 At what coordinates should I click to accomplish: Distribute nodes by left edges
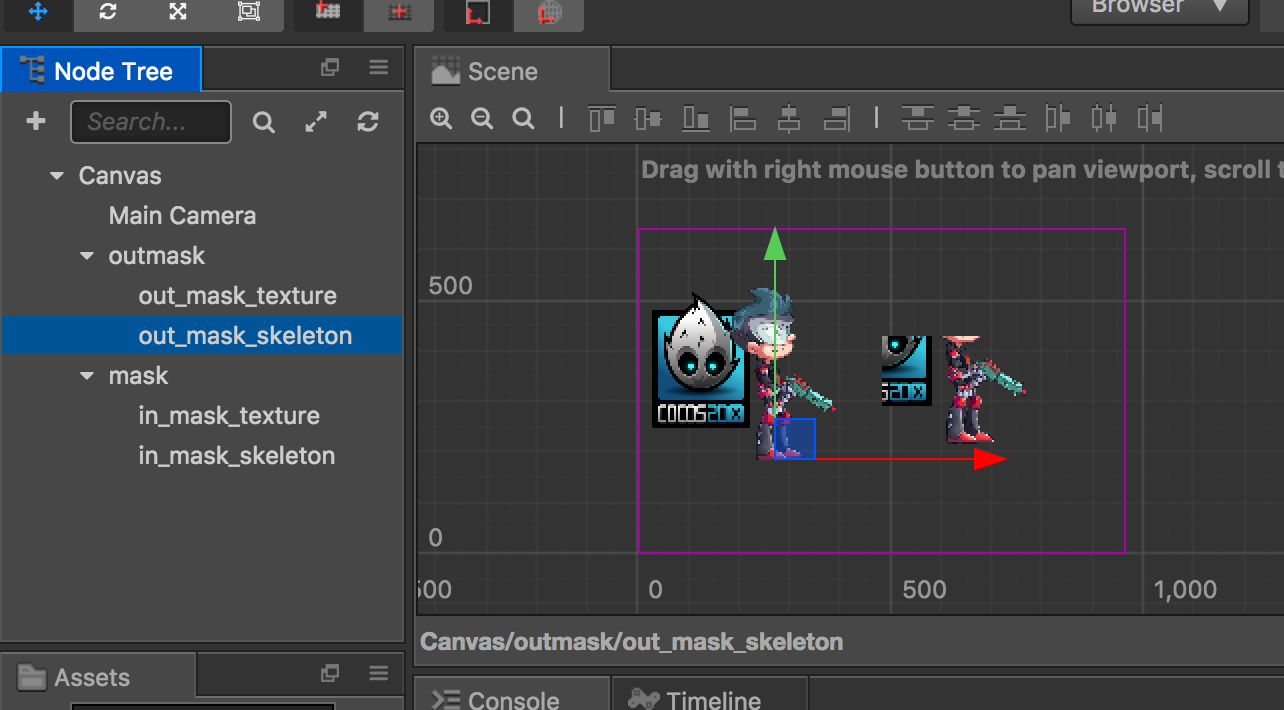[x=1057, y=119]
